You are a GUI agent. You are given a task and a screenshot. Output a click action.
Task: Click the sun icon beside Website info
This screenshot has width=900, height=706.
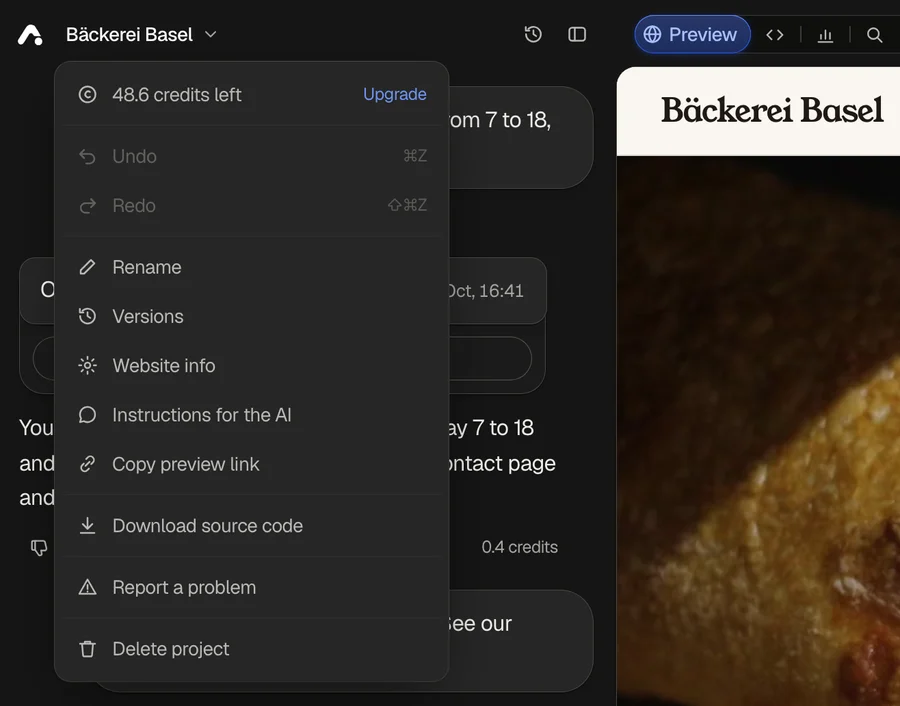(x=87, y=366)
